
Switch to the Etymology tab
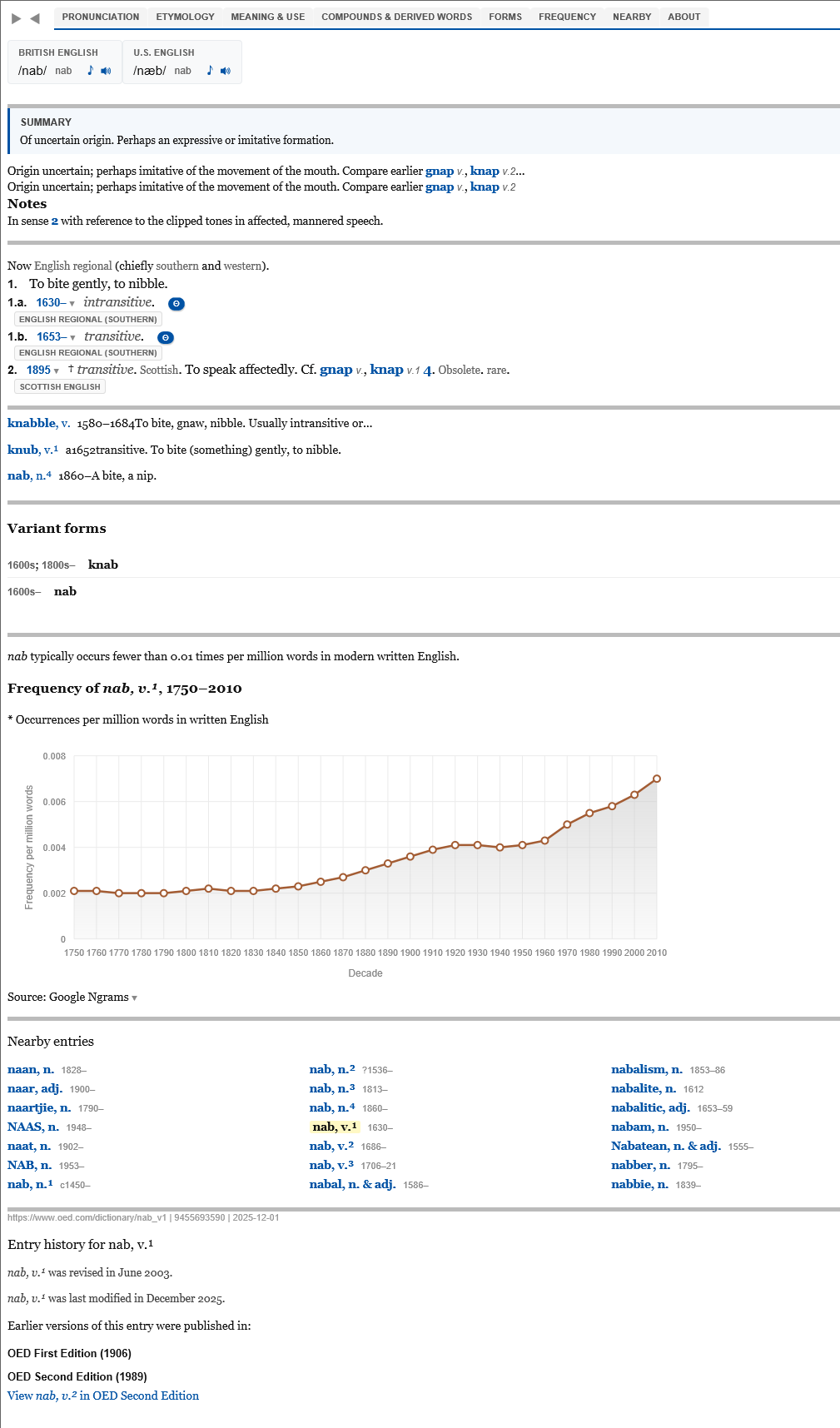click(x=185, y=17)
